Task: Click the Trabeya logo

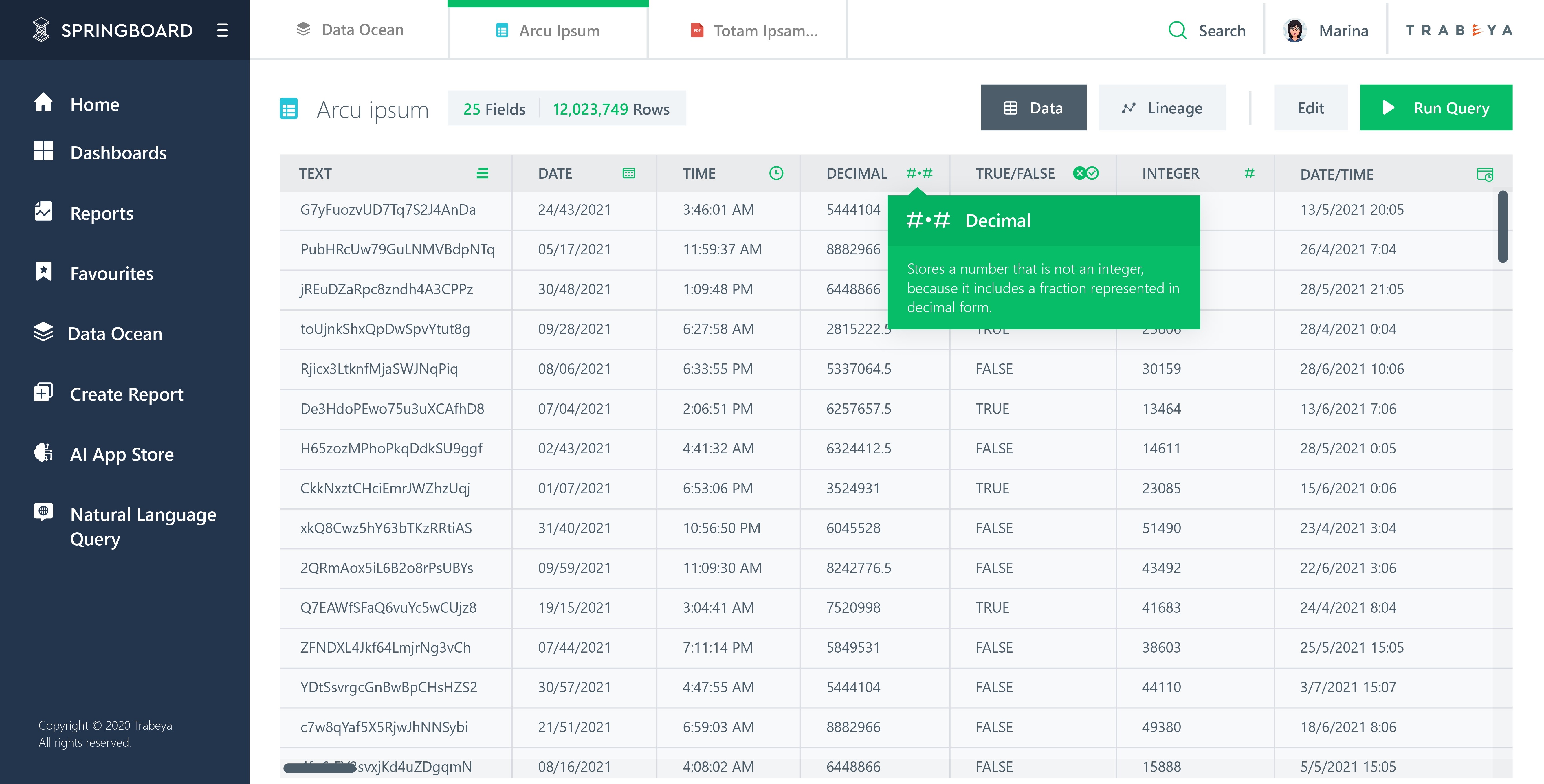Action: click(1459, 30)
